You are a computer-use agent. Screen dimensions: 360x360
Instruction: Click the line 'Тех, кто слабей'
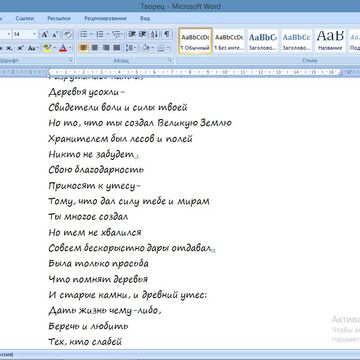point(85,342)
